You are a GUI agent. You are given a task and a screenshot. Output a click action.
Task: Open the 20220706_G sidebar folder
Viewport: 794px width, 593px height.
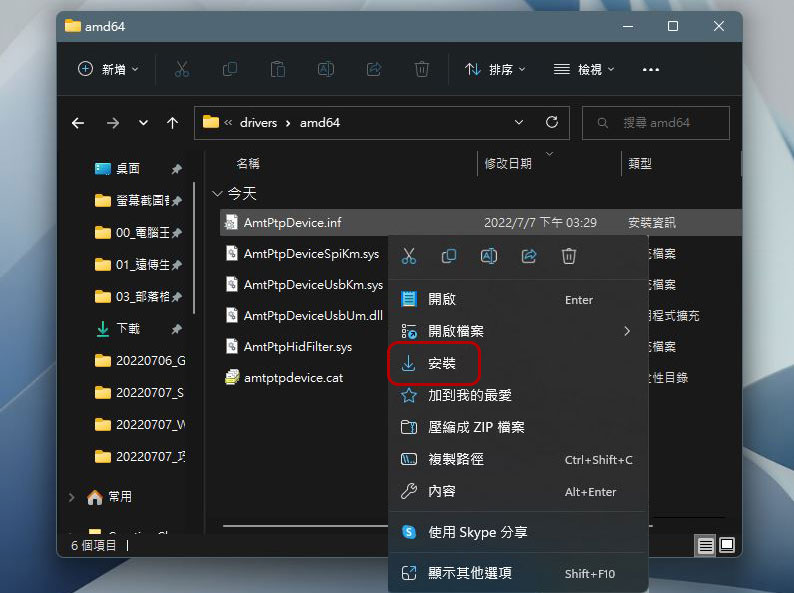click(139, 361)
